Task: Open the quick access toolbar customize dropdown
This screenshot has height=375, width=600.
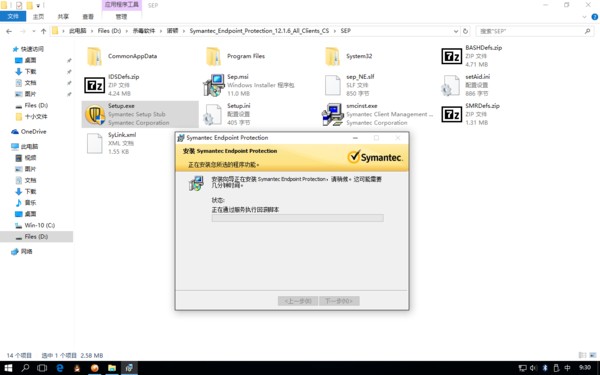Action: click(38, 6)
